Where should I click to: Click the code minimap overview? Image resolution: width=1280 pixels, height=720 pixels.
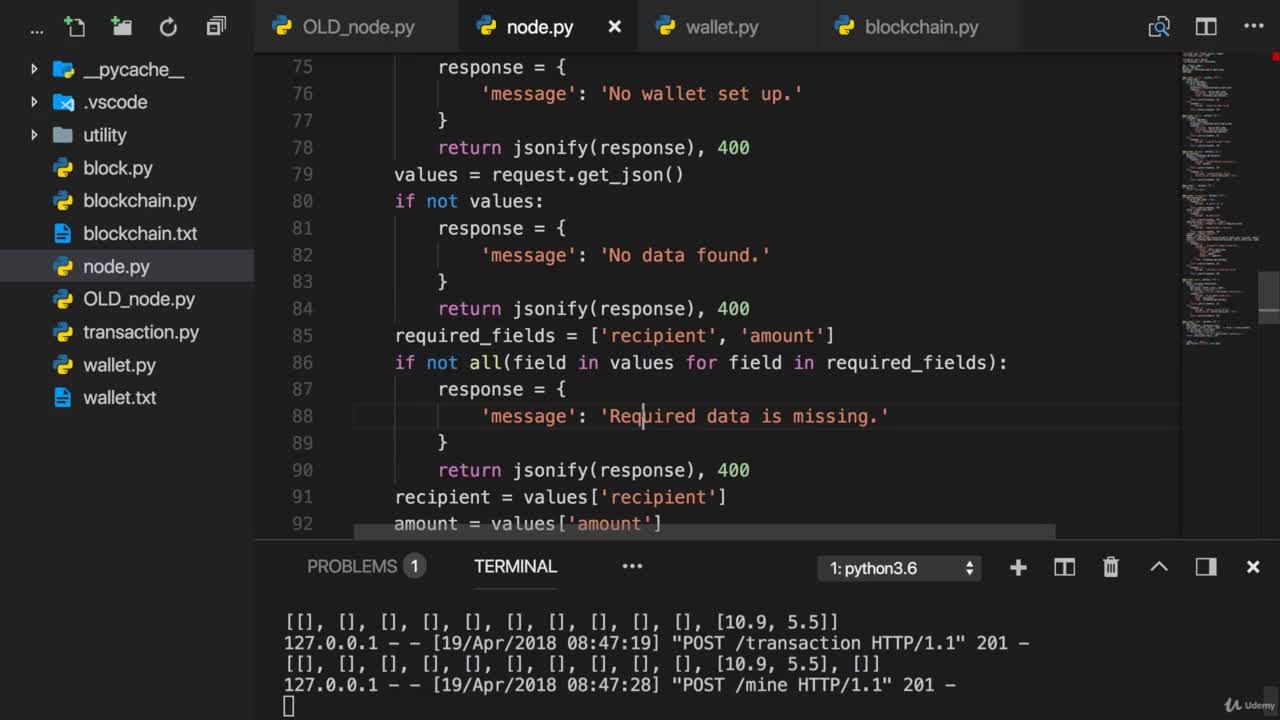pyautogui.click(x=1220, y=198)
